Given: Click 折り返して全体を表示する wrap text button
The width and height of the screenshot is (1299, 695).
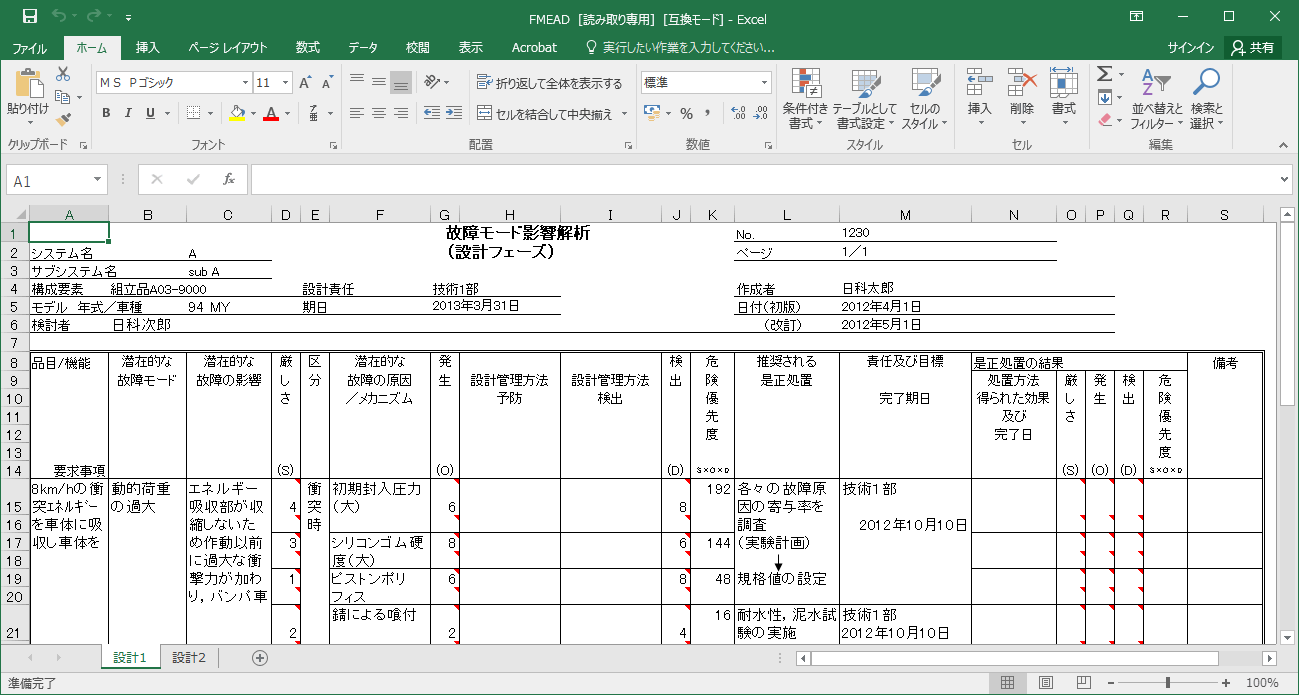Looking at the screenshot, I should coord(550,83).
